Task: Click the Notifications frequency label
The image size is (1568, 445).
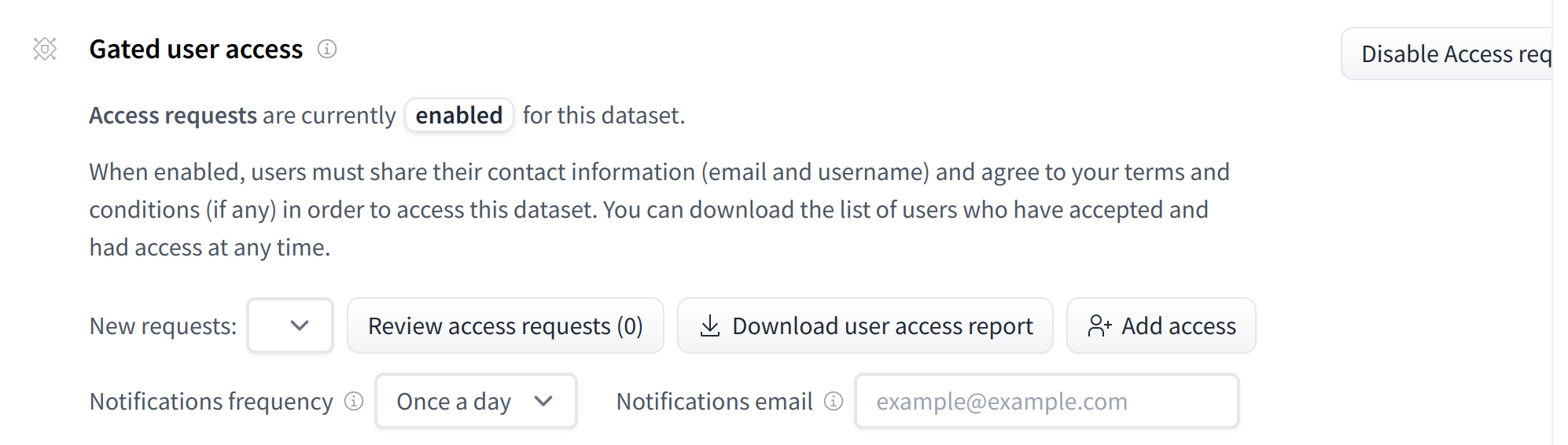Action: pyautogui.click(x=211, y=402)
